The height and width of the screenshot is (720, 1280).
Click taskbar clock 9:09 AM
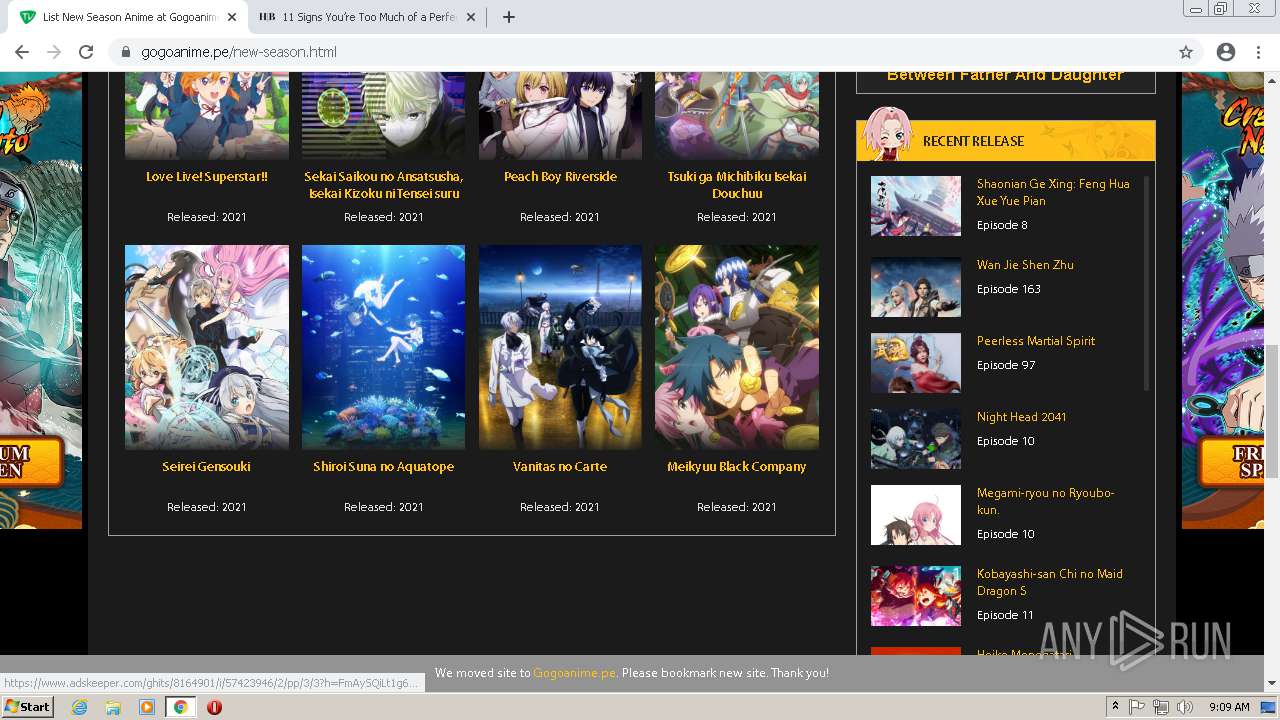[1229, 707]
